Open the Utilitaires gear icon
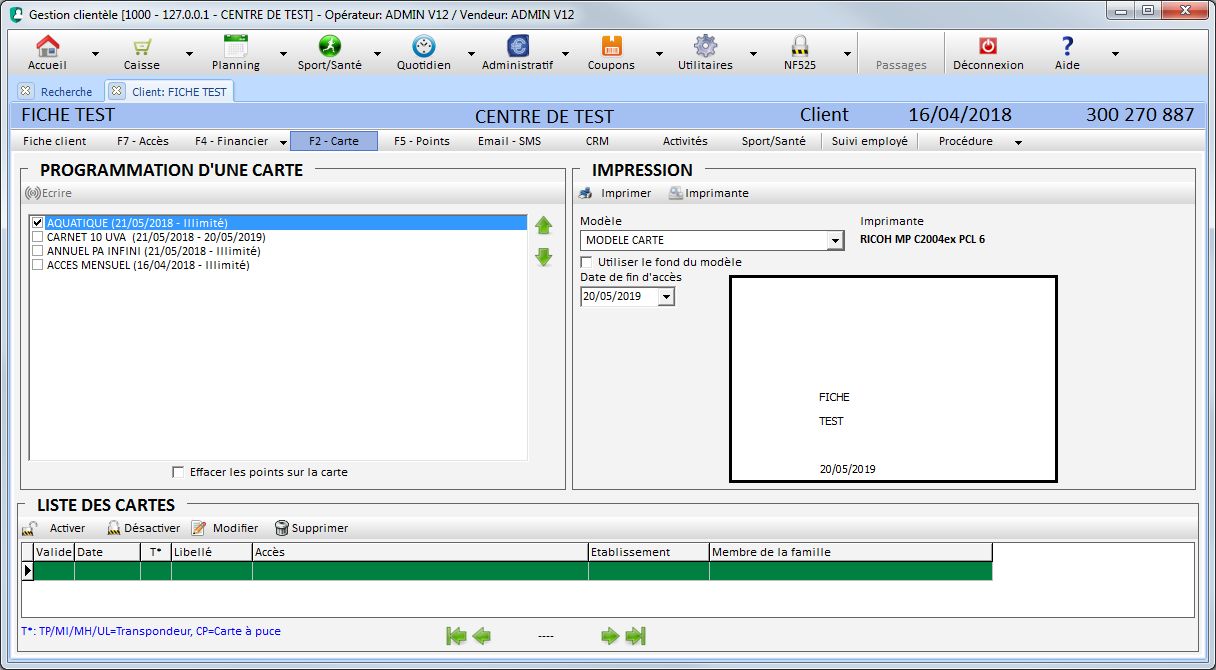The height and width of the screenshot is (670, 1216). tap(705, 47)
